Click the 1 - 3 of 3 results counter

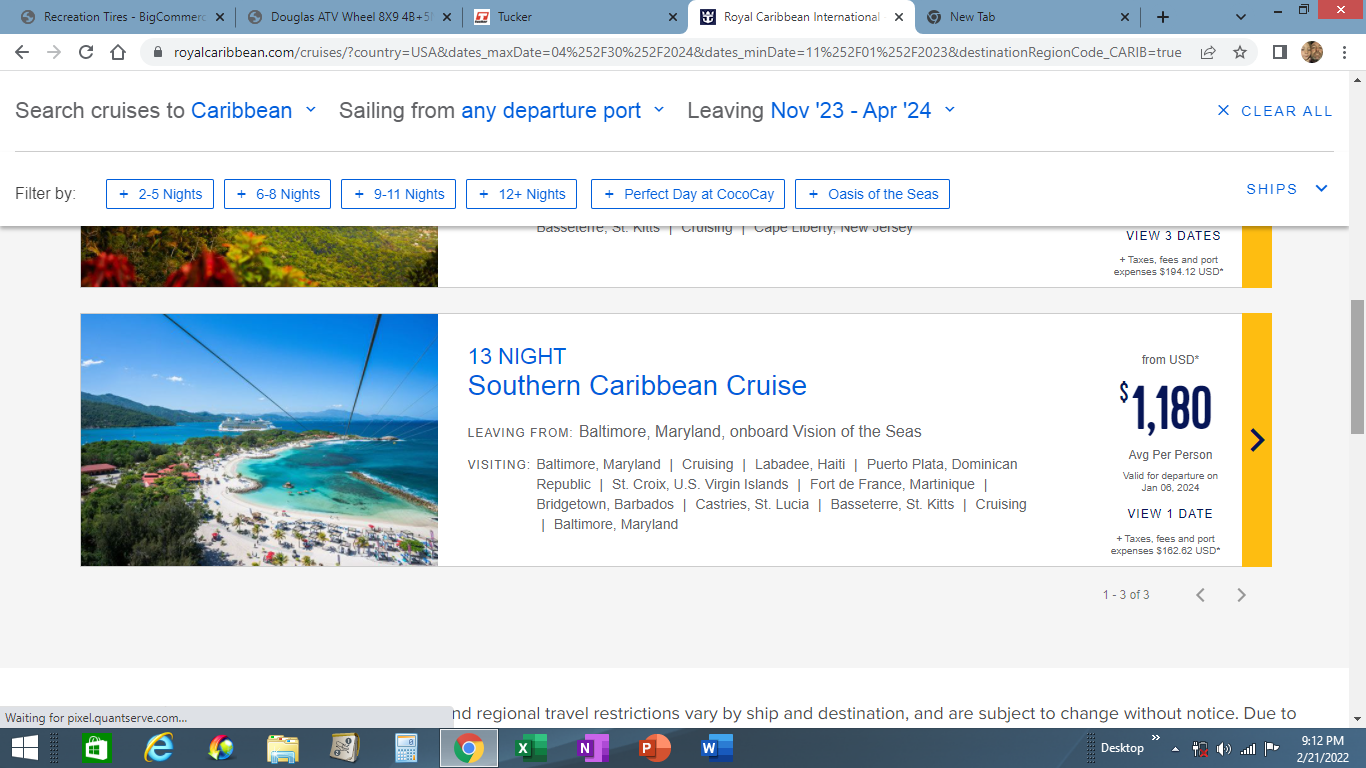point(1126,595)
